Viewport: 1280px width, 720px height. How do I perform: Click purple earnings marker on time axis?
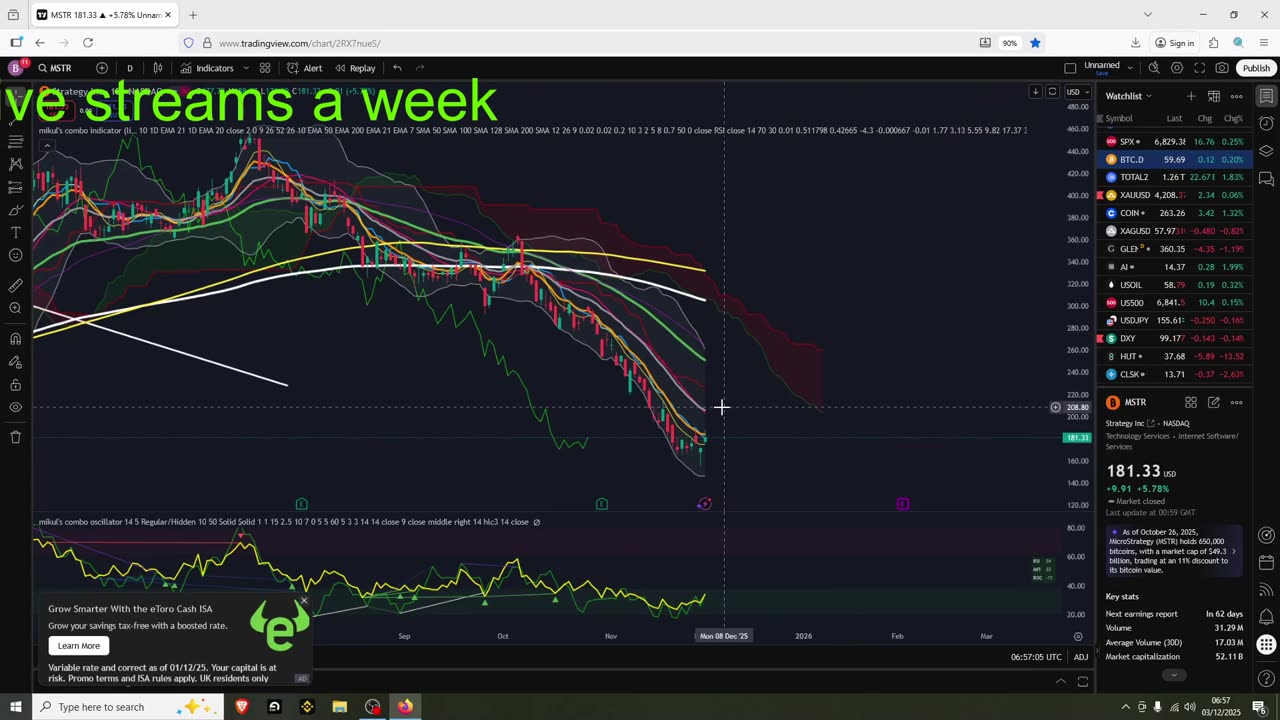tap(903, 504)
